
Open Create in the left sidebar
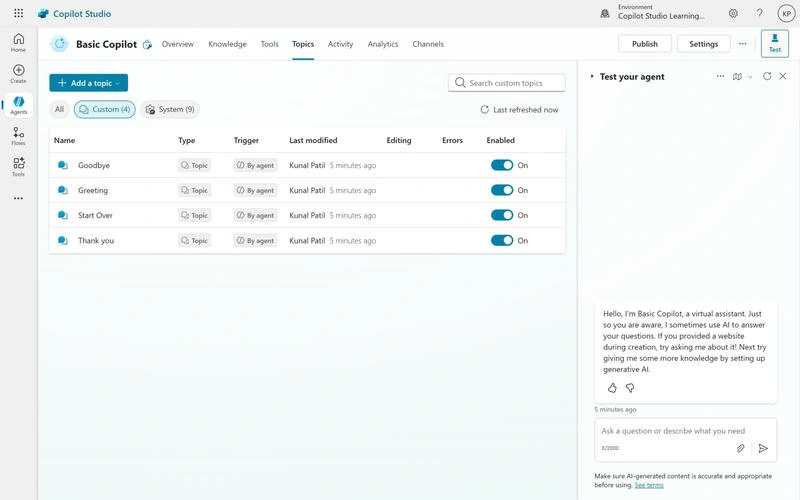point(18,74)
